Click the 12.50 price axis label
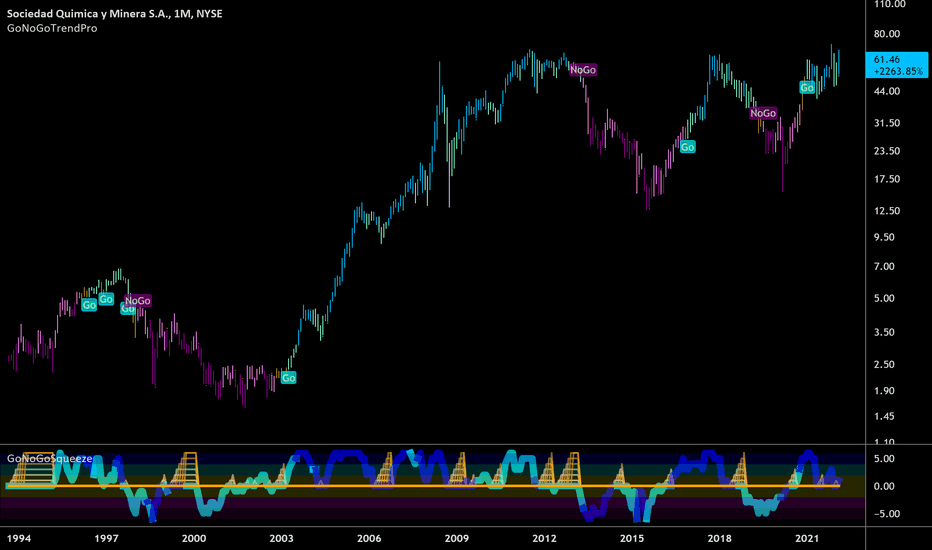Screen dimensions: 932x550 pyautogui.click(x=887, y=210)
